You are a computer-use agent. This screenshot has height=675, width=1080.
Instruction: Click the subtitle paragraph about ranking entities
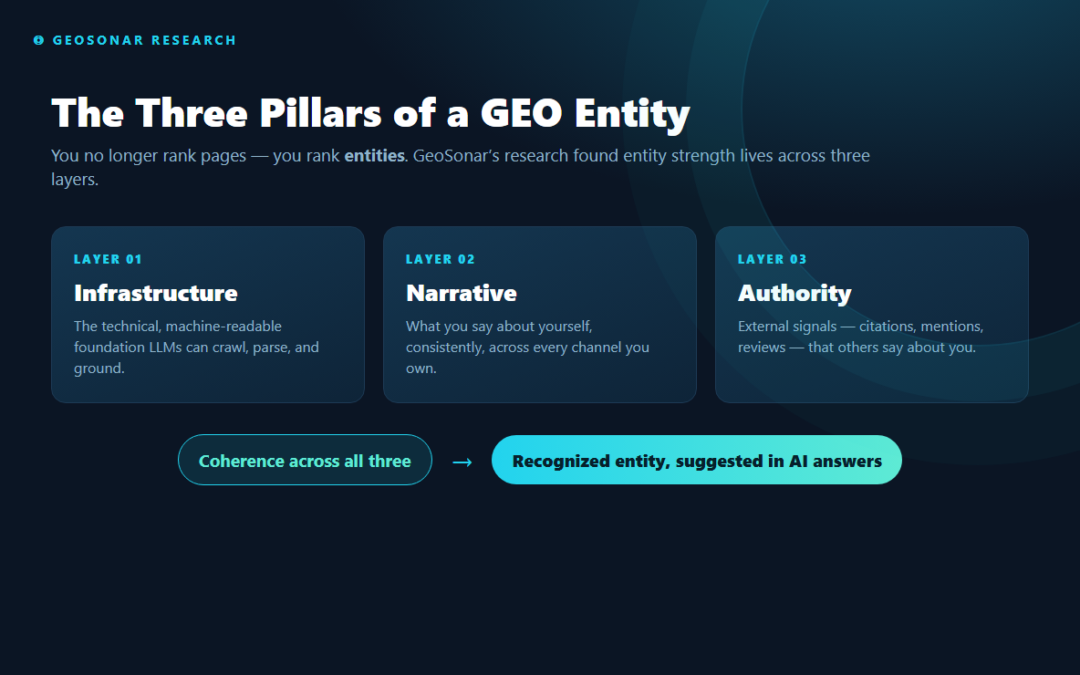click(460, 167)
